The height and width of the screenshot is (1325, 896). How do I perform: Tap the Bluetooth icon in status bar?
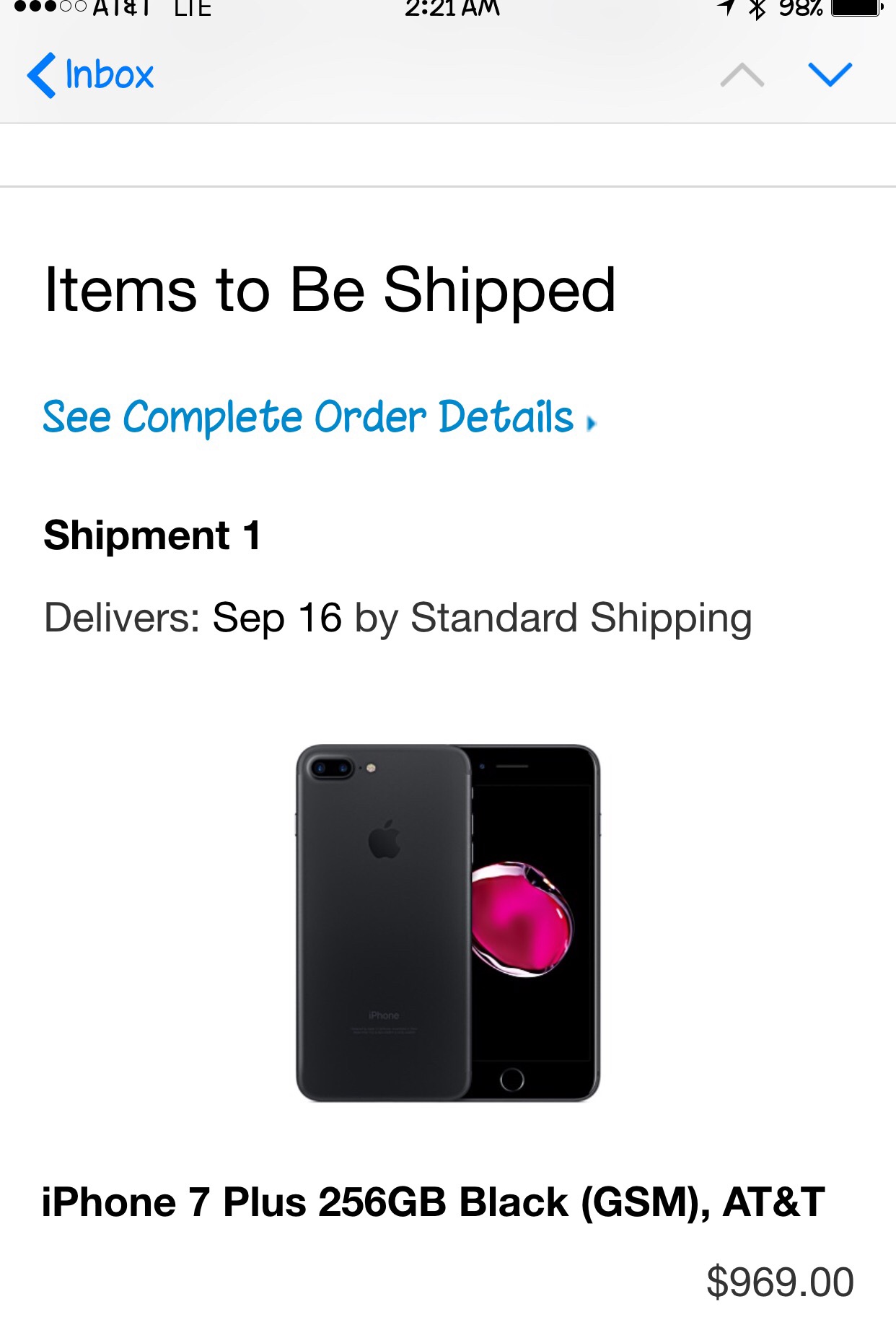[757, 9]
